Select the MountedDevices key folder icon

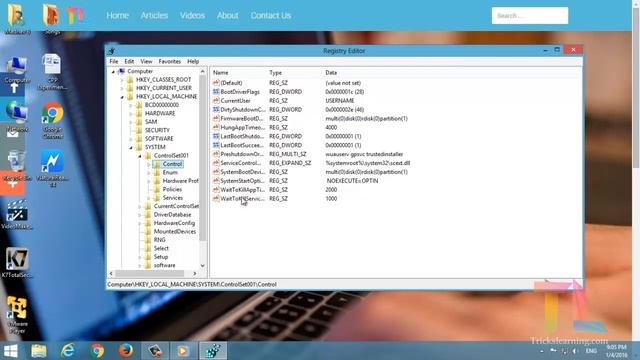coord(148,231)
